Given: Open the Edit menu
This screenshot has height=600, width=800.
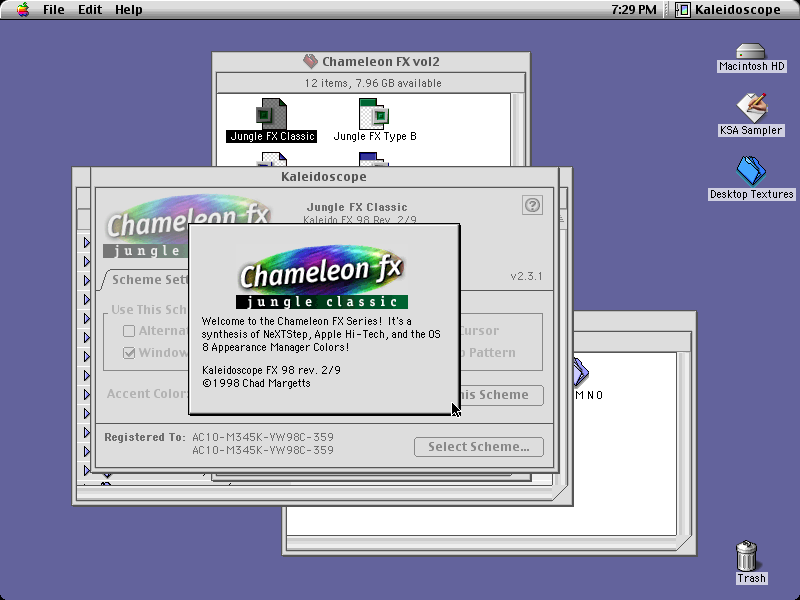Looking at the screenshot, I should point(90,10).
